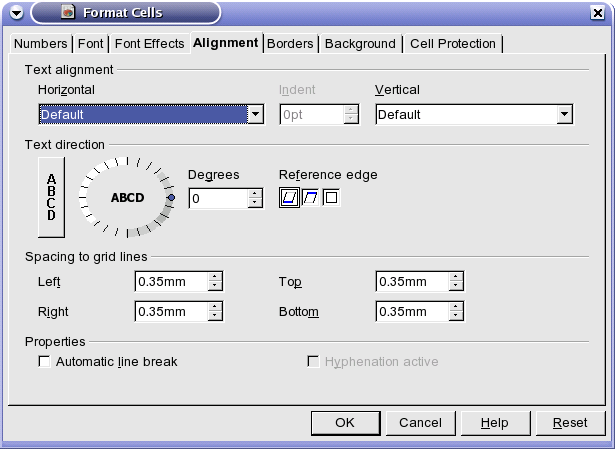The width and height of the screenshot is (615, 449).
Task: Increase the Bottom spacing value
Action: pyautogui.click(x=456, y=307)
